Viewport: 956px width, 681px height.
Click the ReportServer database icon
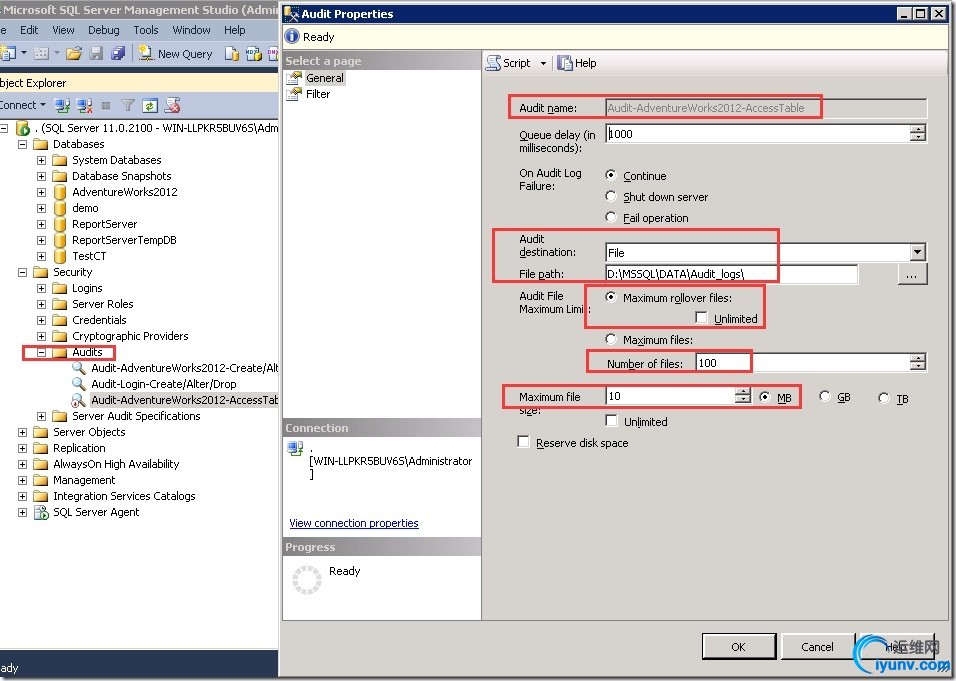pos(60,224)
